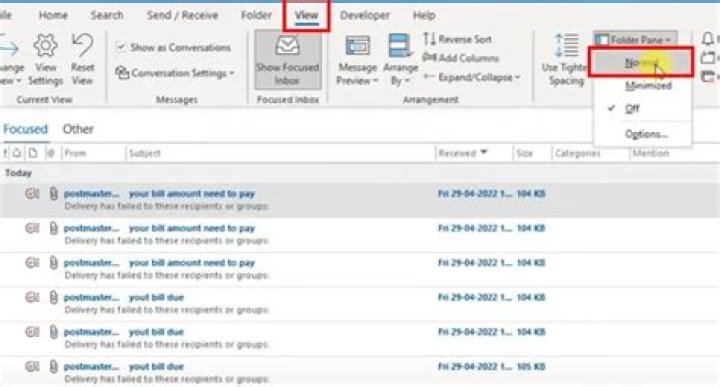Sort by the Received column header
This screenshot has height=387, width=720.
pos(473,153)
